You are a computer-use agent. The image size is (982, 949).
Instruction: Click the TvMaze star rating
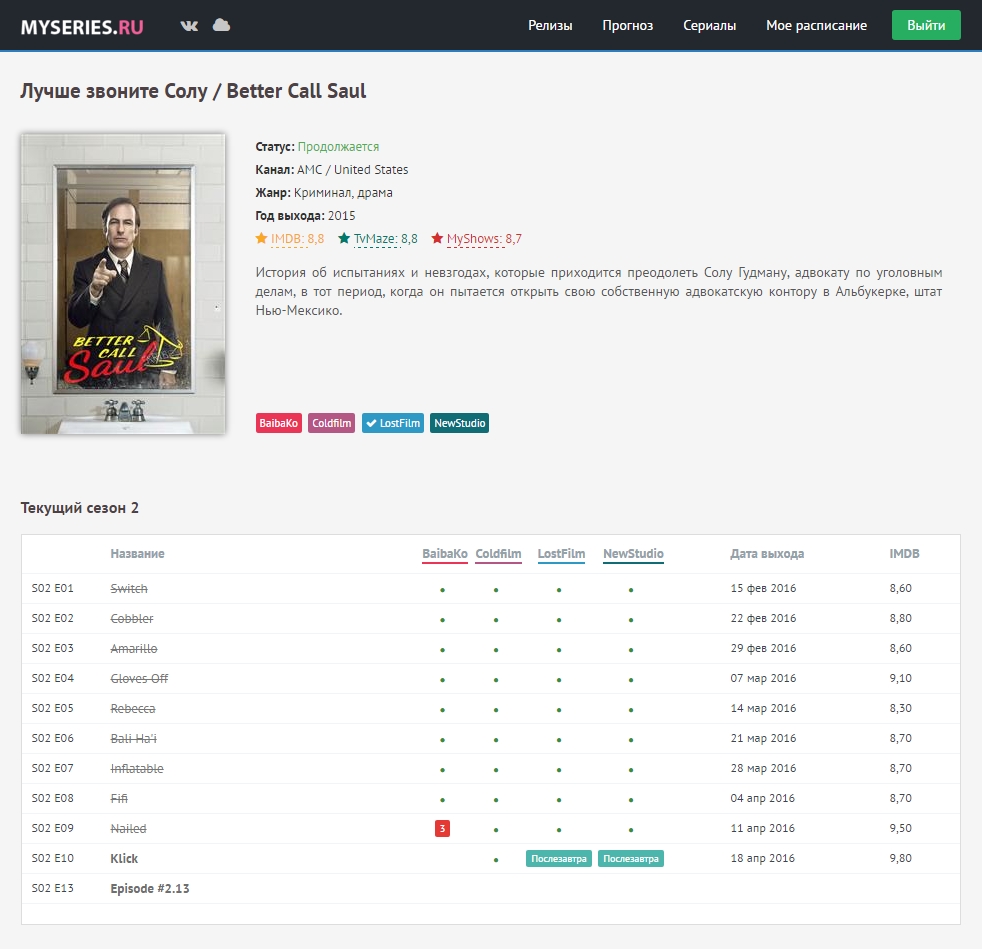(x=378, y=239)
